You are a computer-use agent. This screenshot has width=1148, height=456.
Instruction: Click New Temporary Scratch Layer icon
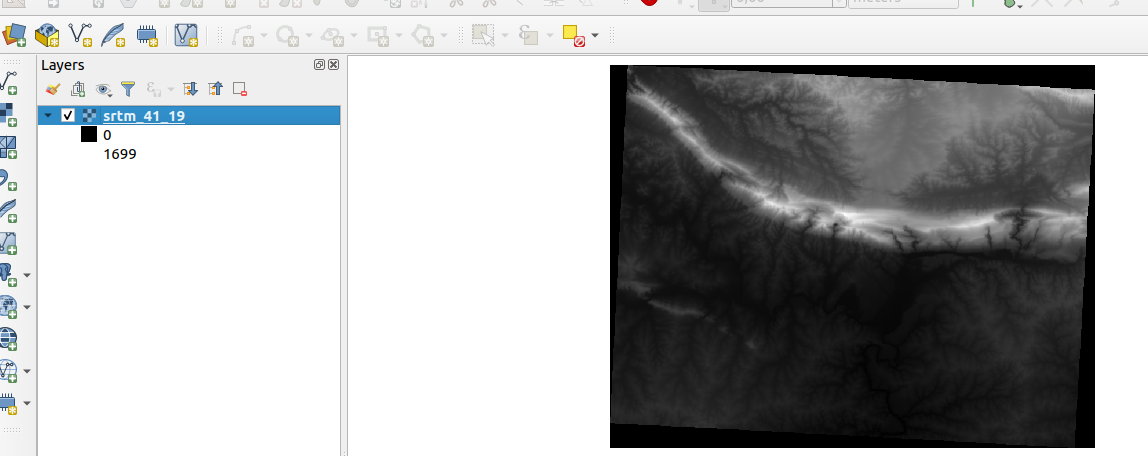pyautogui.click(x=147, y=36)
